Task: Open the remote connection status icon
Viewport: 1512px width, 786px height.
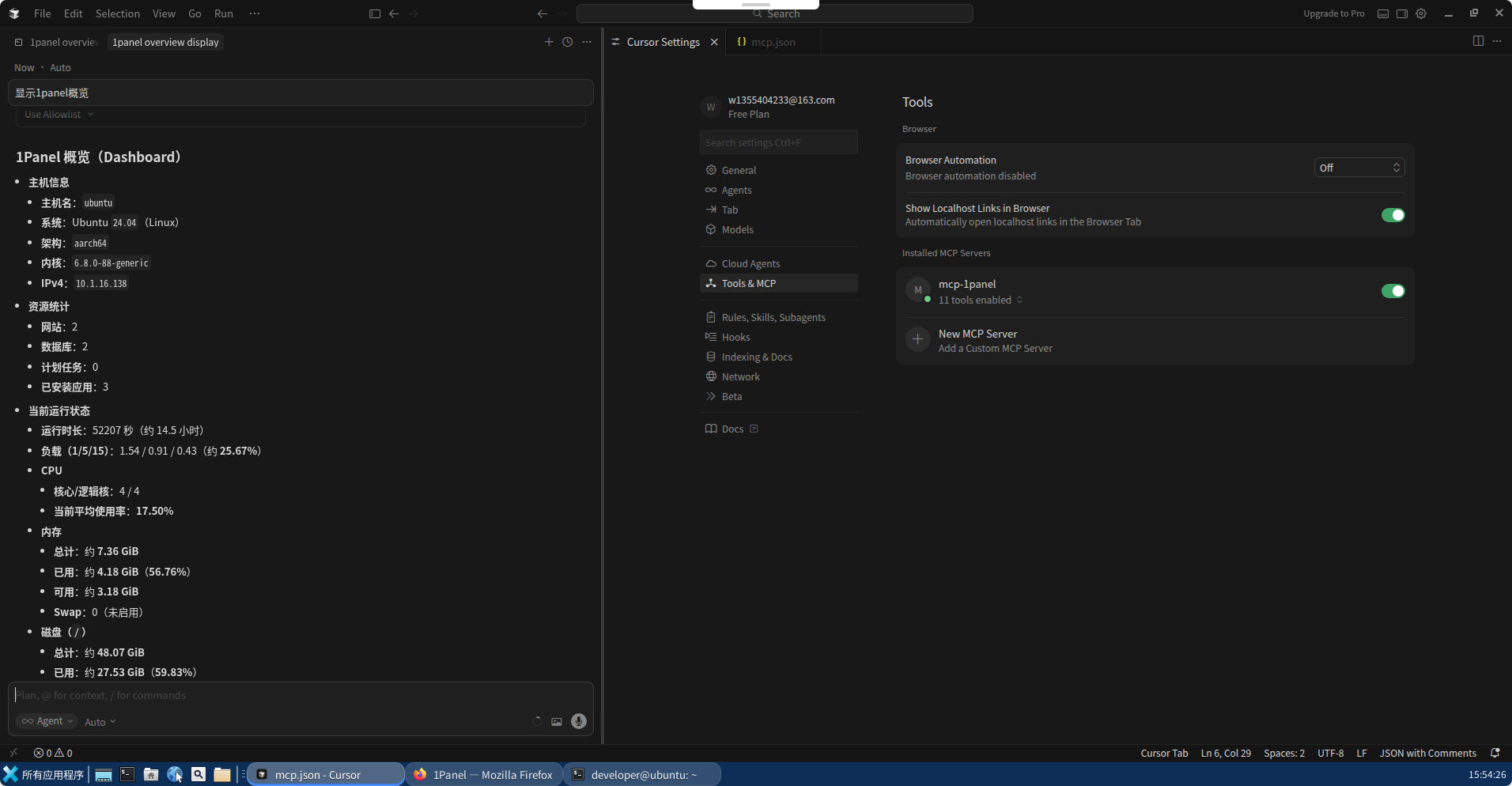Action: click(13, 753)
